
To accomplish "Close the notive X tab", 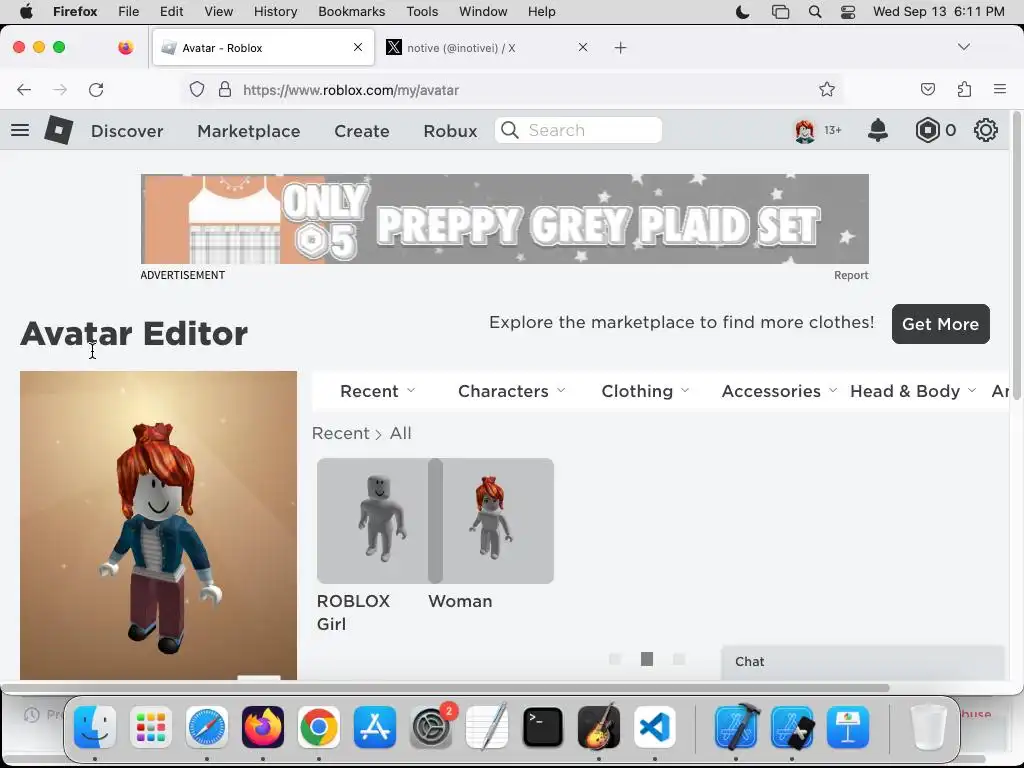I will [x=583, y=47].
